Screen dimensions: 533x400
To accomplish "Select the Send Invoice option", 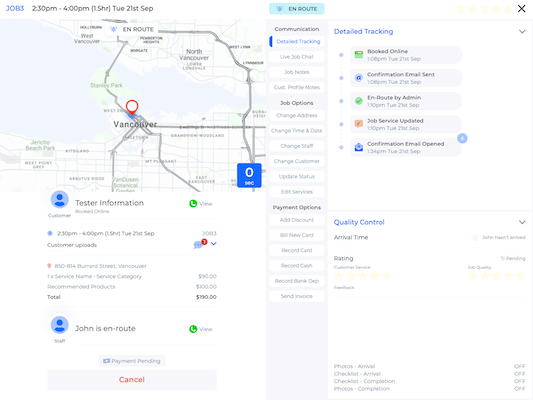I will (x=297, y=296).
